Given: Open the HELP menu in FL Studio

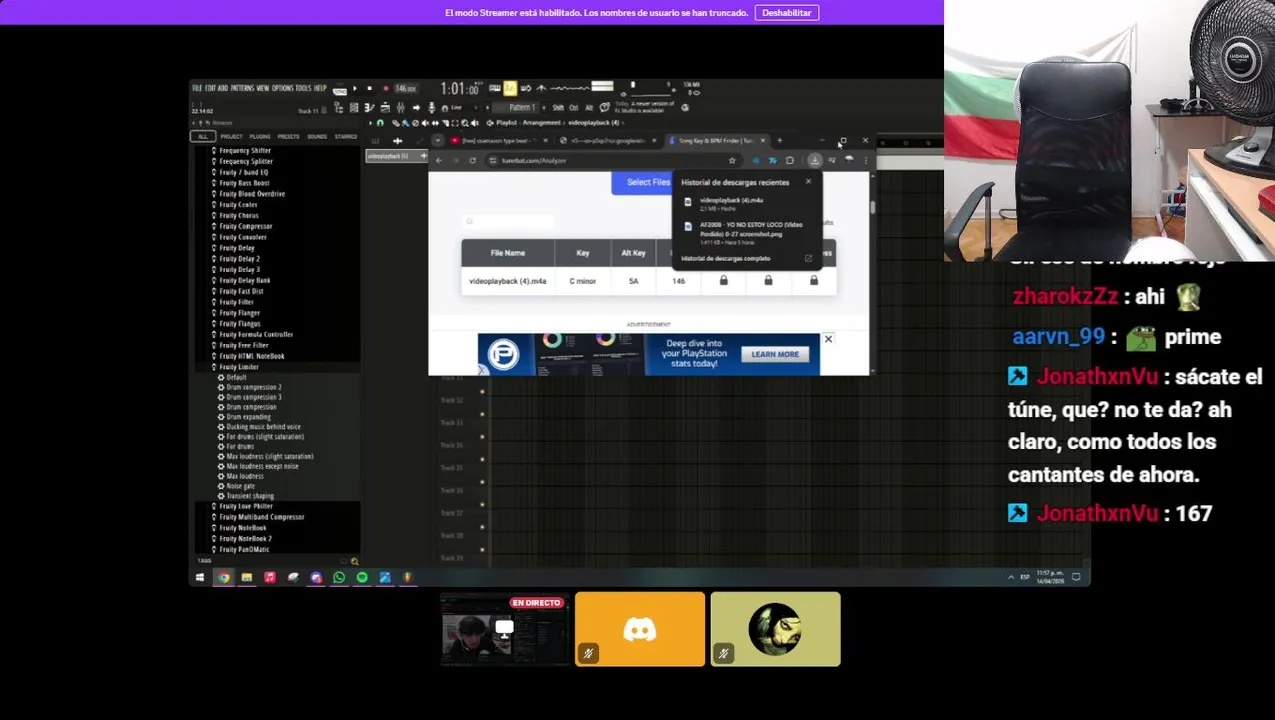Looking at the screenshot, I should pos(320,88).
